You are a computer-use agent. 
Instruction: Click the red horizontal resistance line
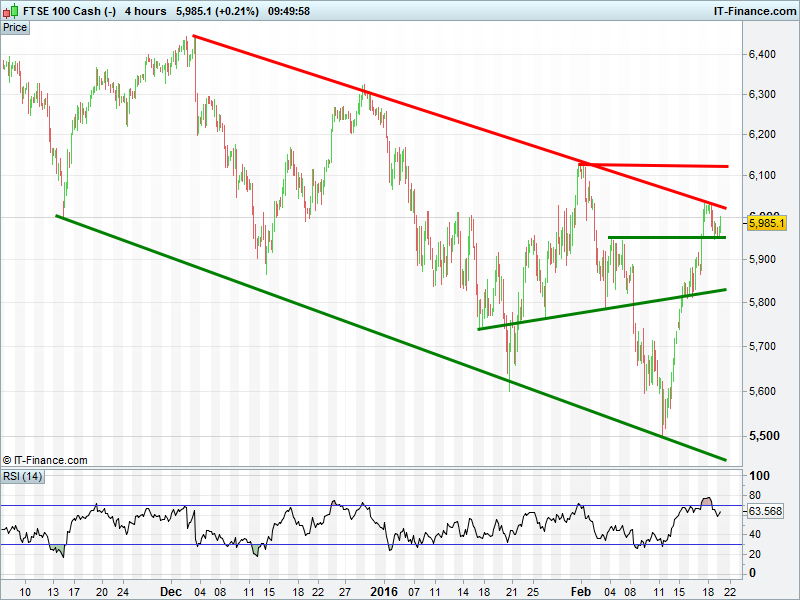pyautogui.click(x=660, y=165)
